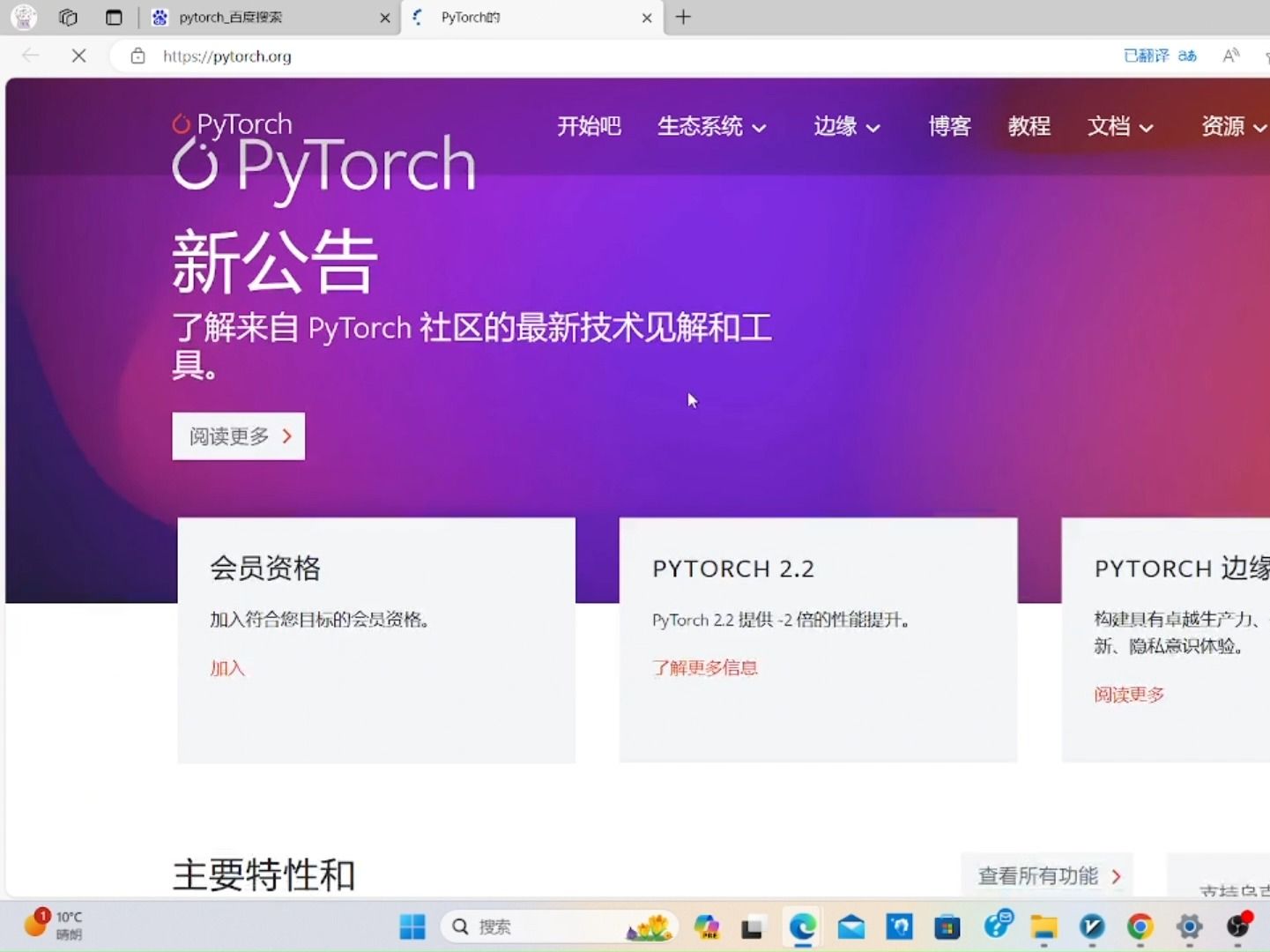This screenshot has width=1270, height=952.
Task: Close the pytorch_百度搜索 tab
Action: click(x=385, y=18)
